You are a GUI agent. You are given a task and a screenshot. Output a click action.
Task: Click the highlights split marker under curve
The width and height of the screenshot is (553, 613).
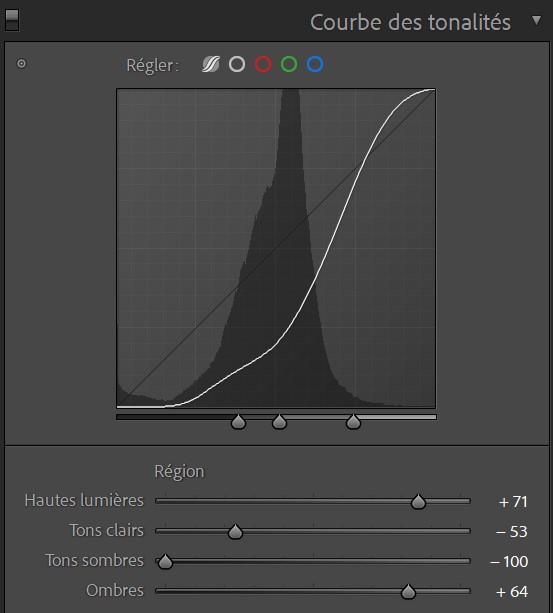pos(353,422)
